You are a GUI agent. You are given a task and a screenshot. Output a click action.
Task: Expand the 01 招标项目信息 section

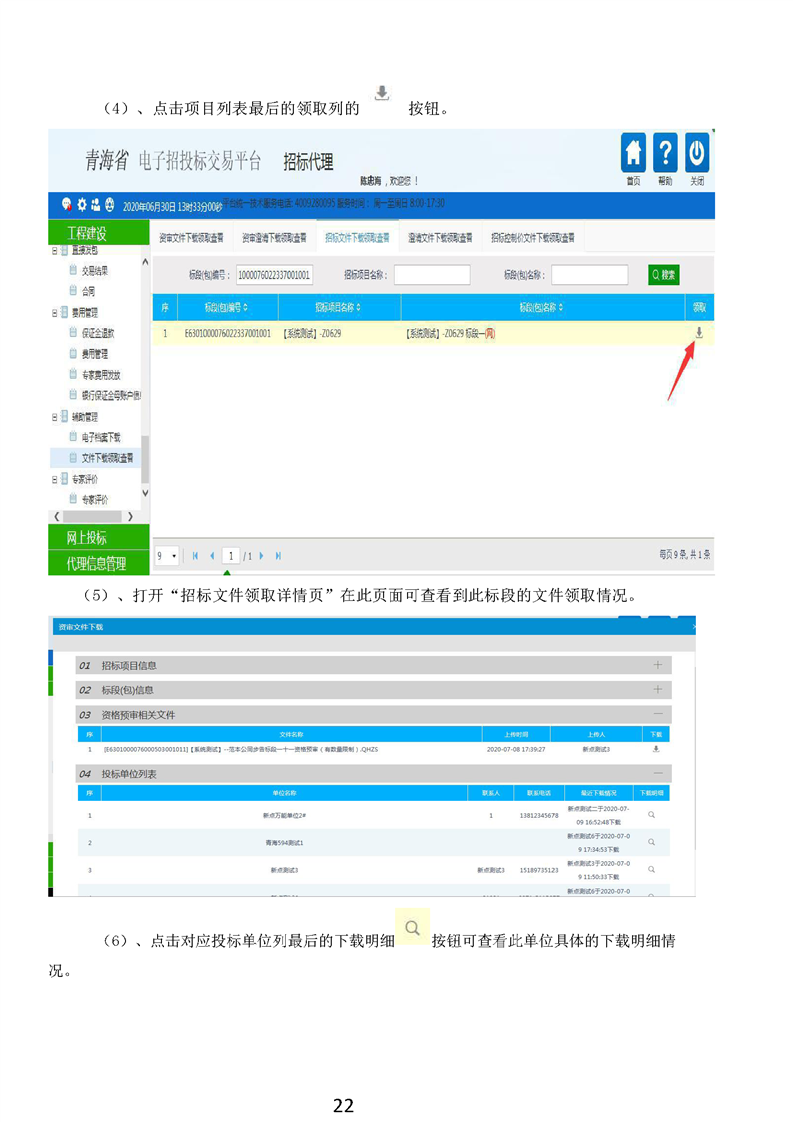point(657,665)
